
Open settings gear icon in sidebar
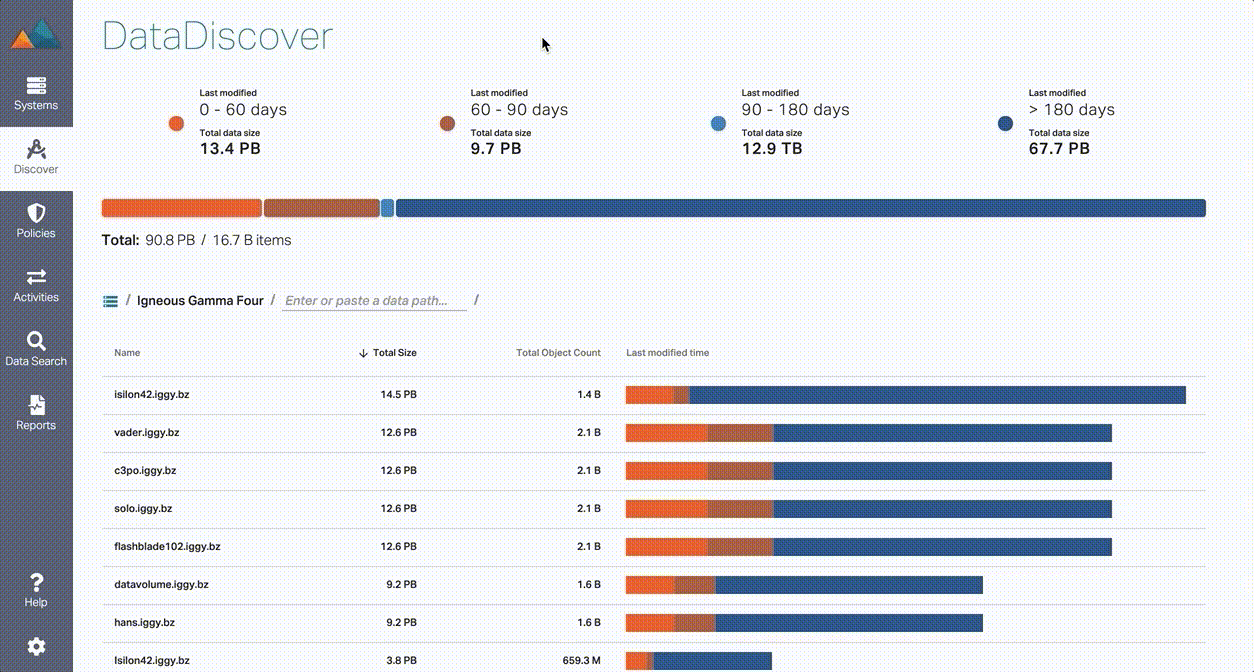point(36,647)
